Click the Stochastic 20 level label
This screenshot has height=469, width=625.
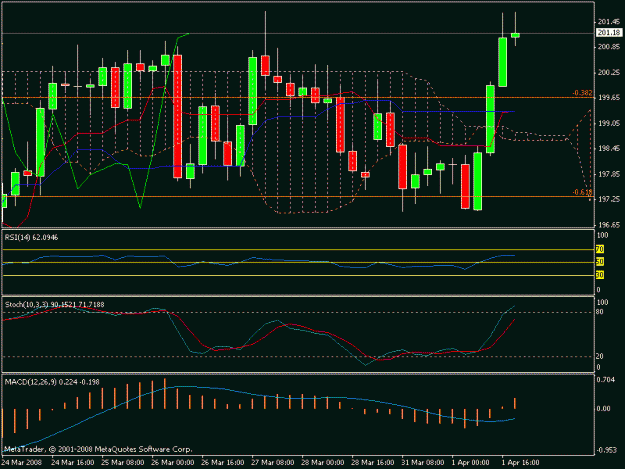599,356
